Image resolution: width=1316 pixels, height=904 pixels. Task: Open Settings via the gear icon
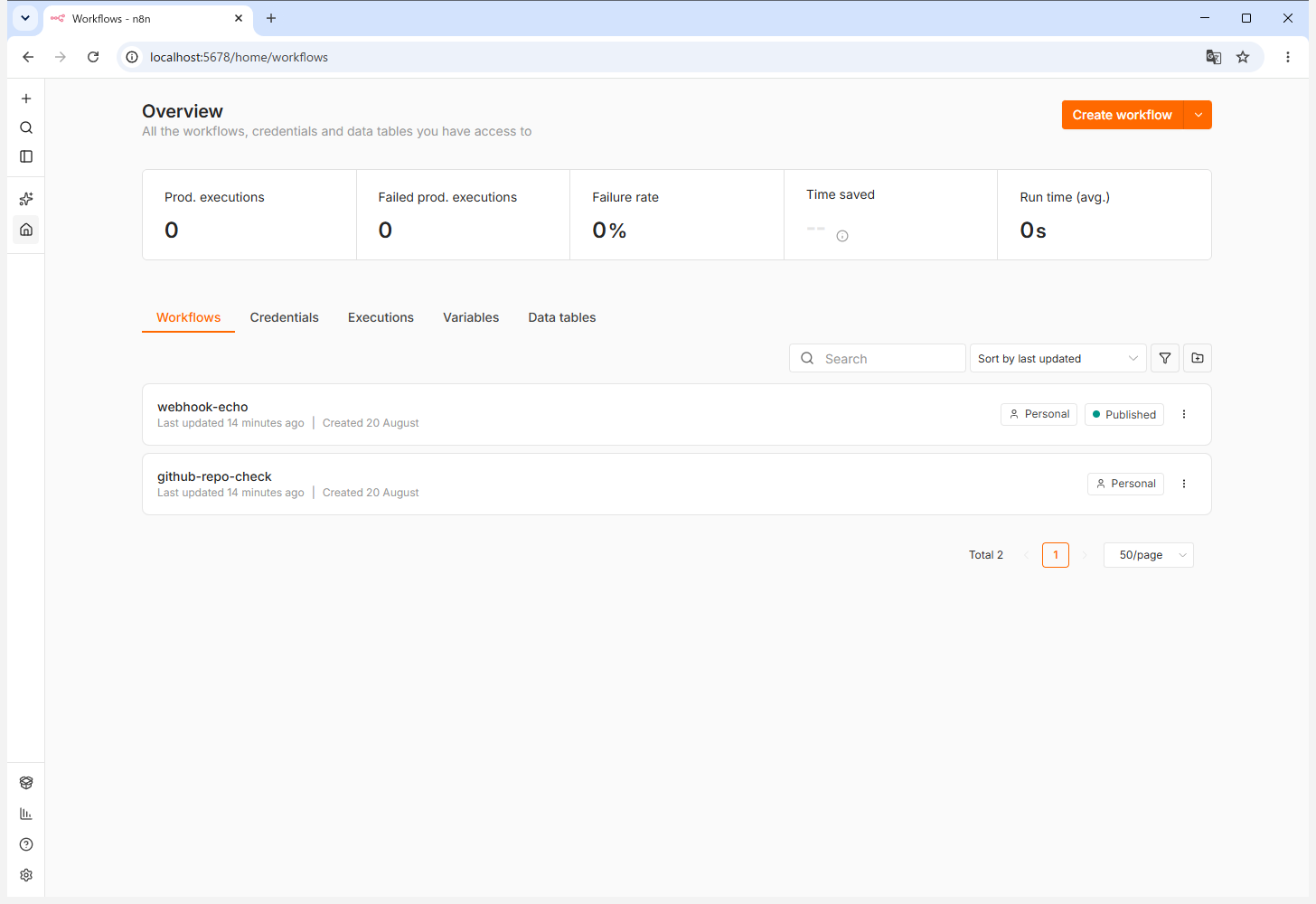[26, 875]
